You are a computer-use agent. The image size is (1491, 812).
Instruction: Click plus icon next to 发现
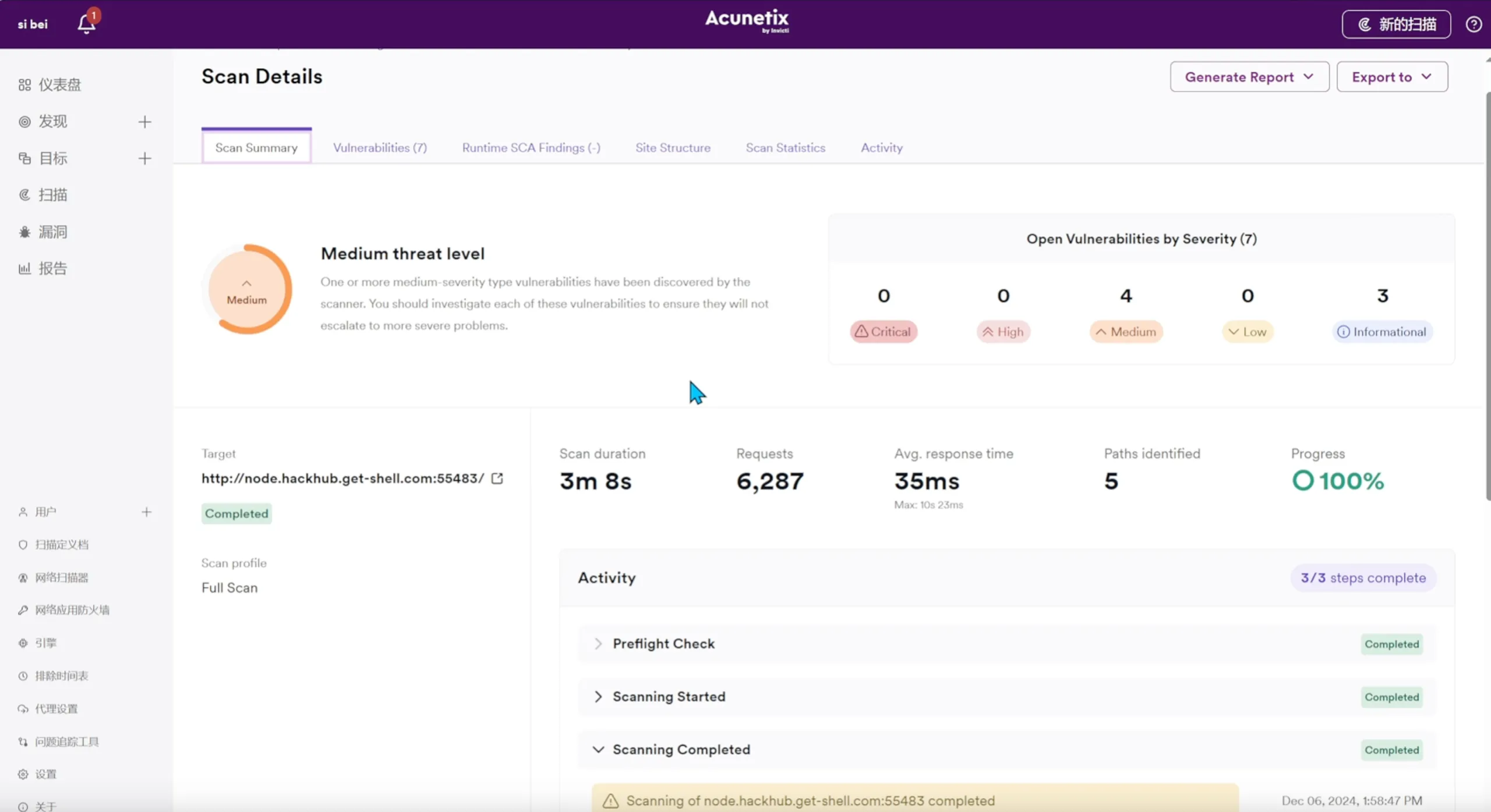click(144, 122)
